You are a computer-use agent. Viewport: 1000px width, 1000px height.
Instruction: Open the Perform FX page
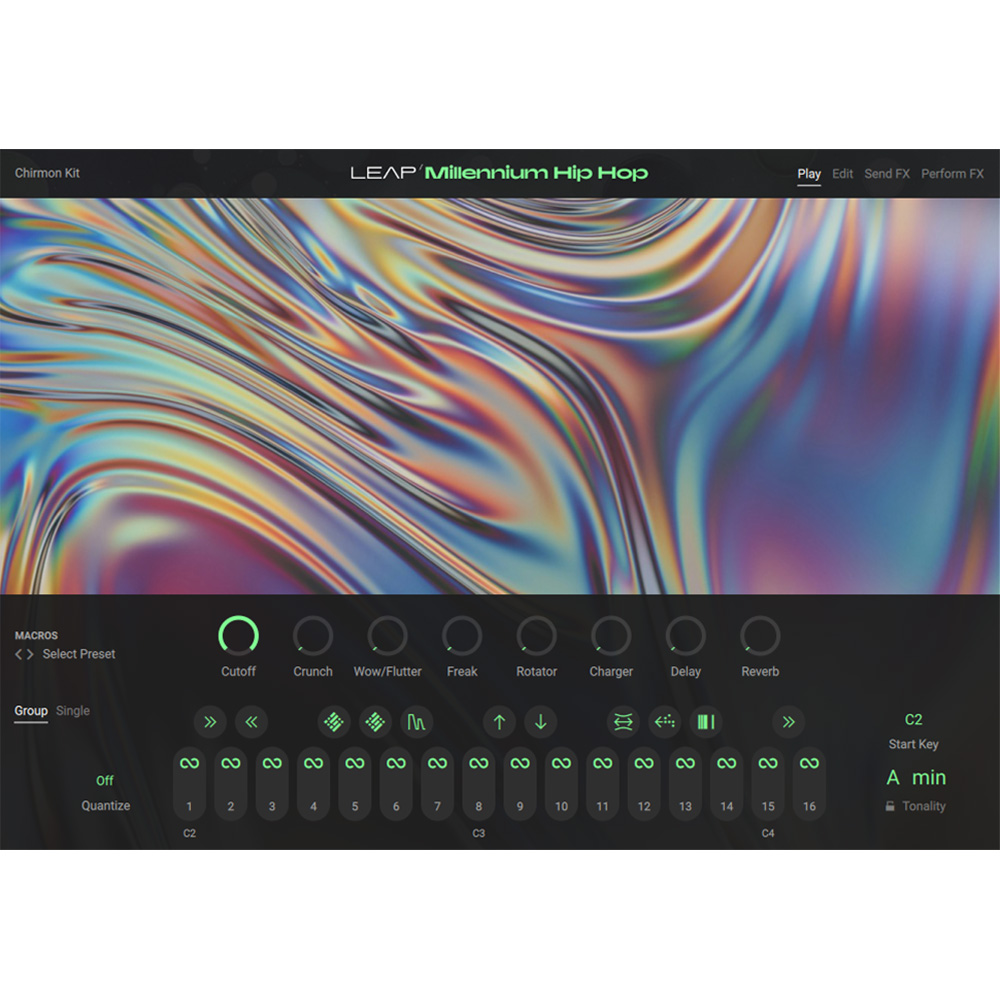coord(952,173)
